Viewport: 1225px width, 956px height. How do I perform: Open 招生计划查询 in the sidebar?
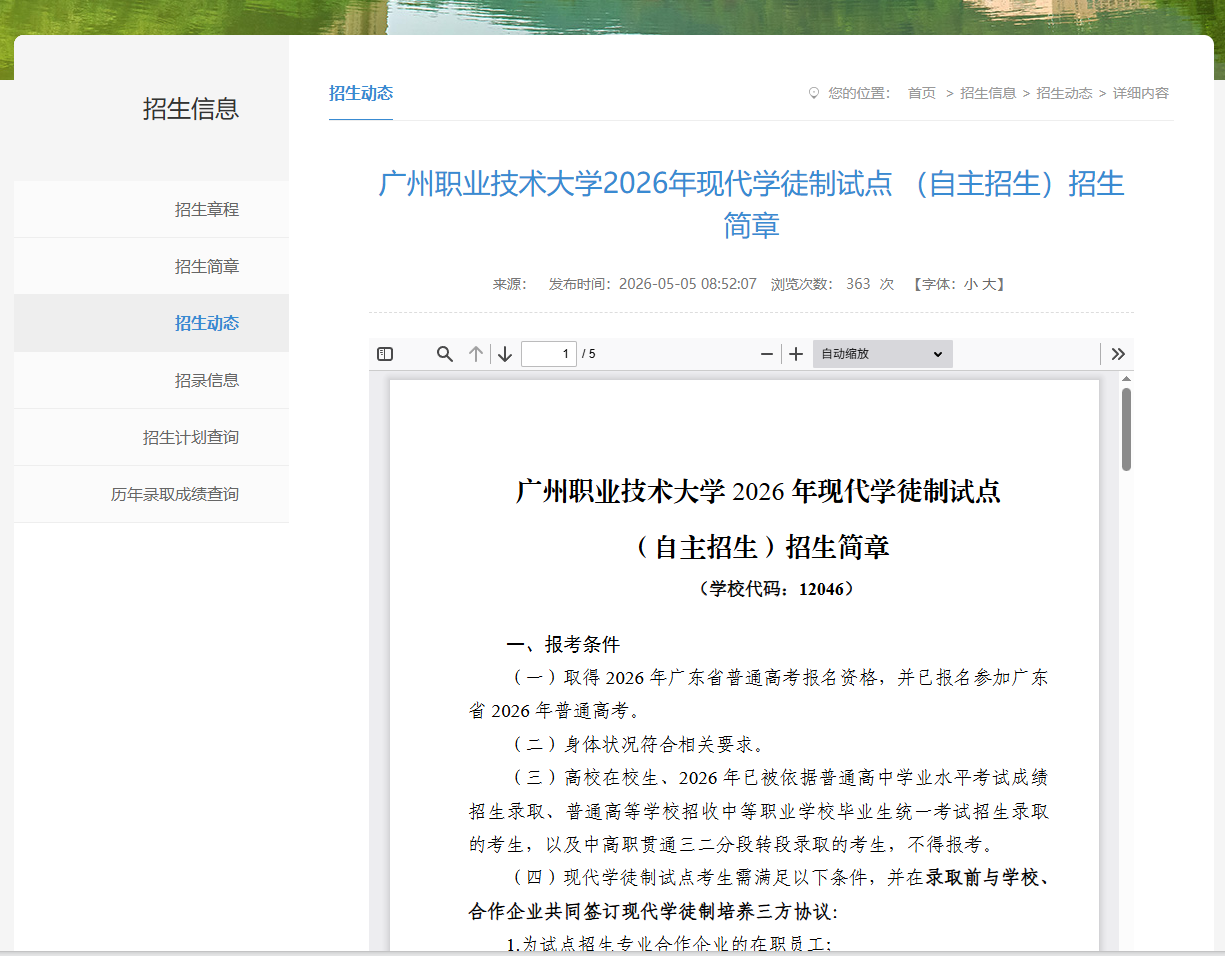click(191, 437)
